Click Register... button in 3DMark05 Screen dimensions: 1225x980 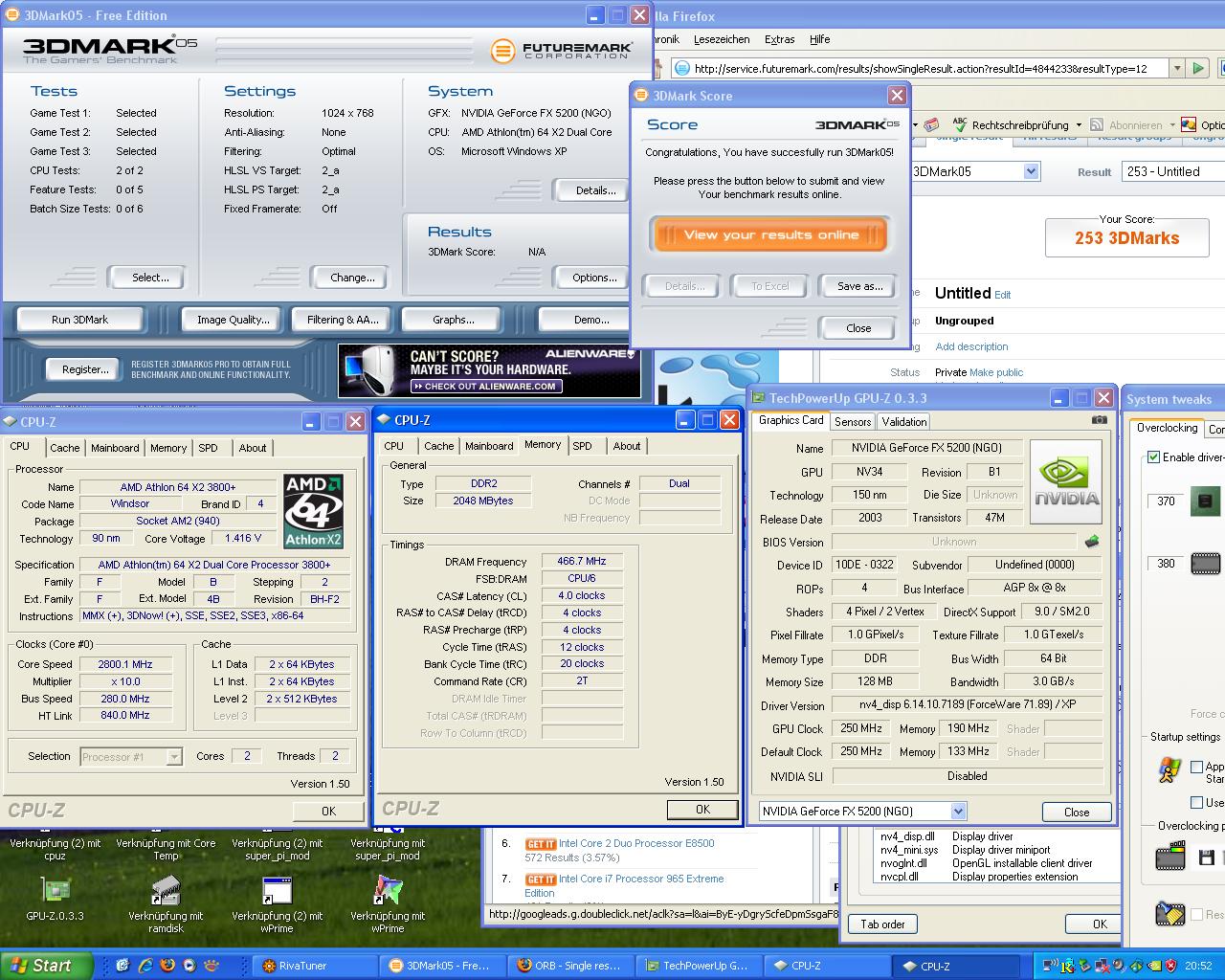(85, 369)
